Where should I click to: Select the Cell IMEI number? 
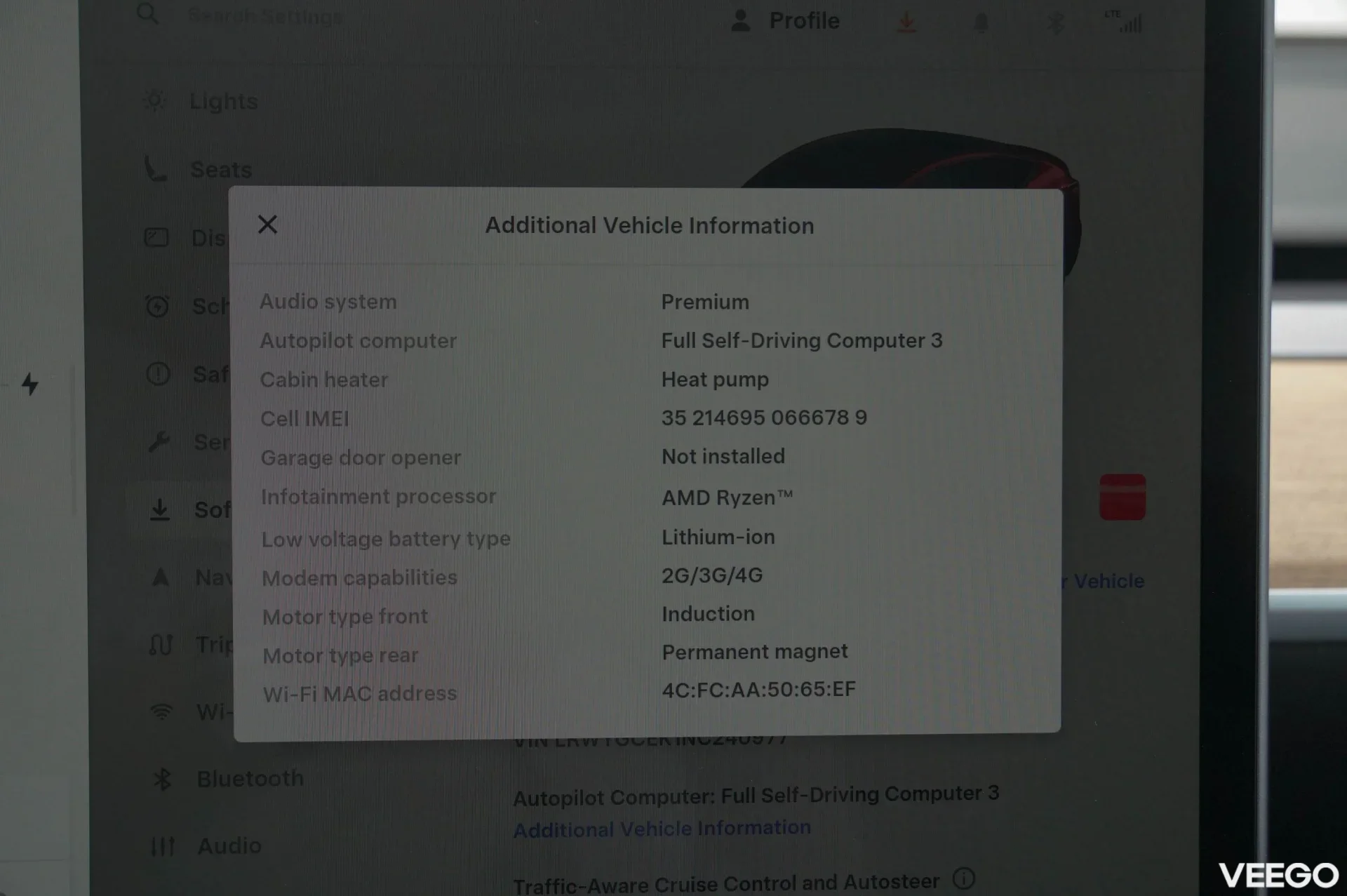[764, 417]
